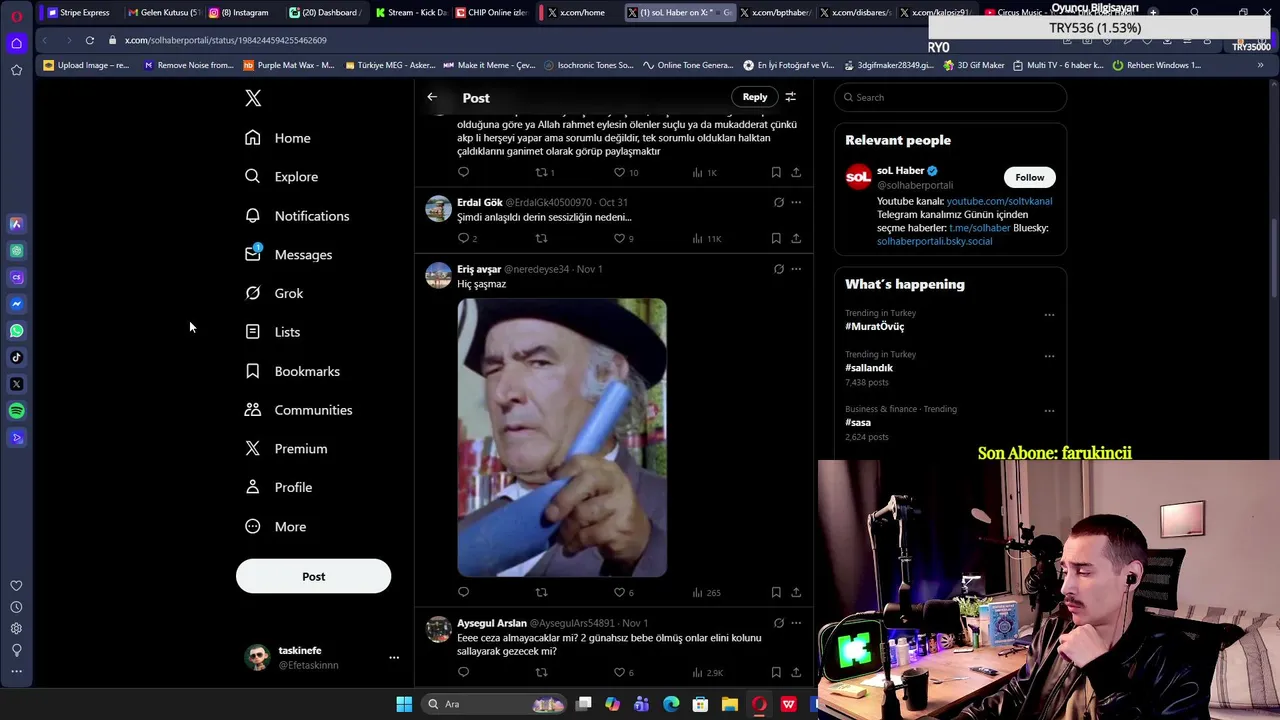Image resolution: width=1280 pixels, height=720 pixels.
Task: Repost Erdal Gök's reply
Action: tap(541, 238)
